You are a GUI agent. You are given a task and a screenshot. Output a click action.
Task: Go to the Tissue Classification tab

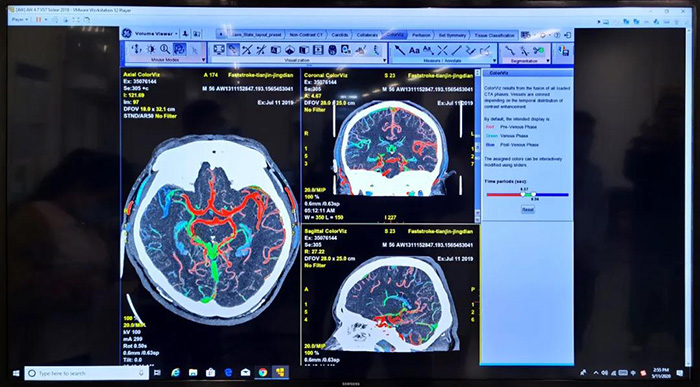tap(494, 35)
